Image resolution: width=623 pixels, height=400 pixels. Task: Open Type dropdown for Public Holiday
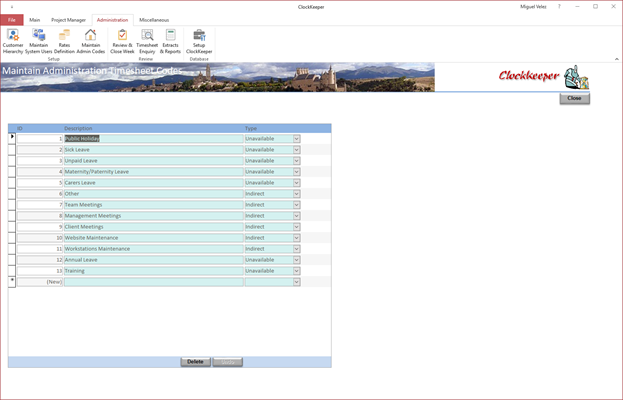(x=296, y=139)
